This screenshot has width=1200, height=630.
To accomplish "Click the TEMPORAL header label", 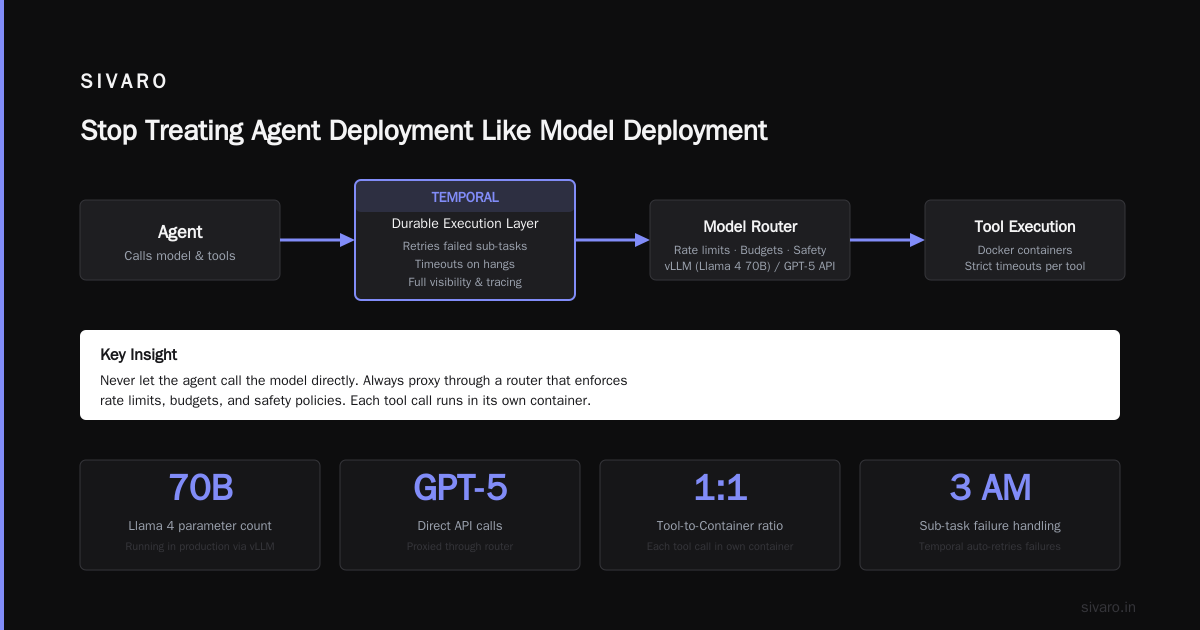I will tap(465, 197).
